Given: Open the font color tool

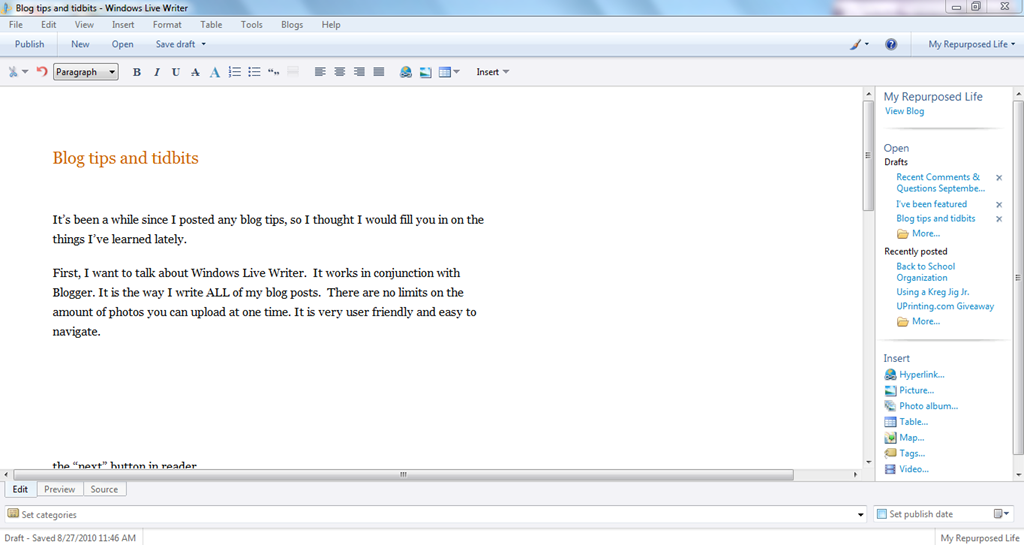Looking at the screenshot, I should 214,72.
